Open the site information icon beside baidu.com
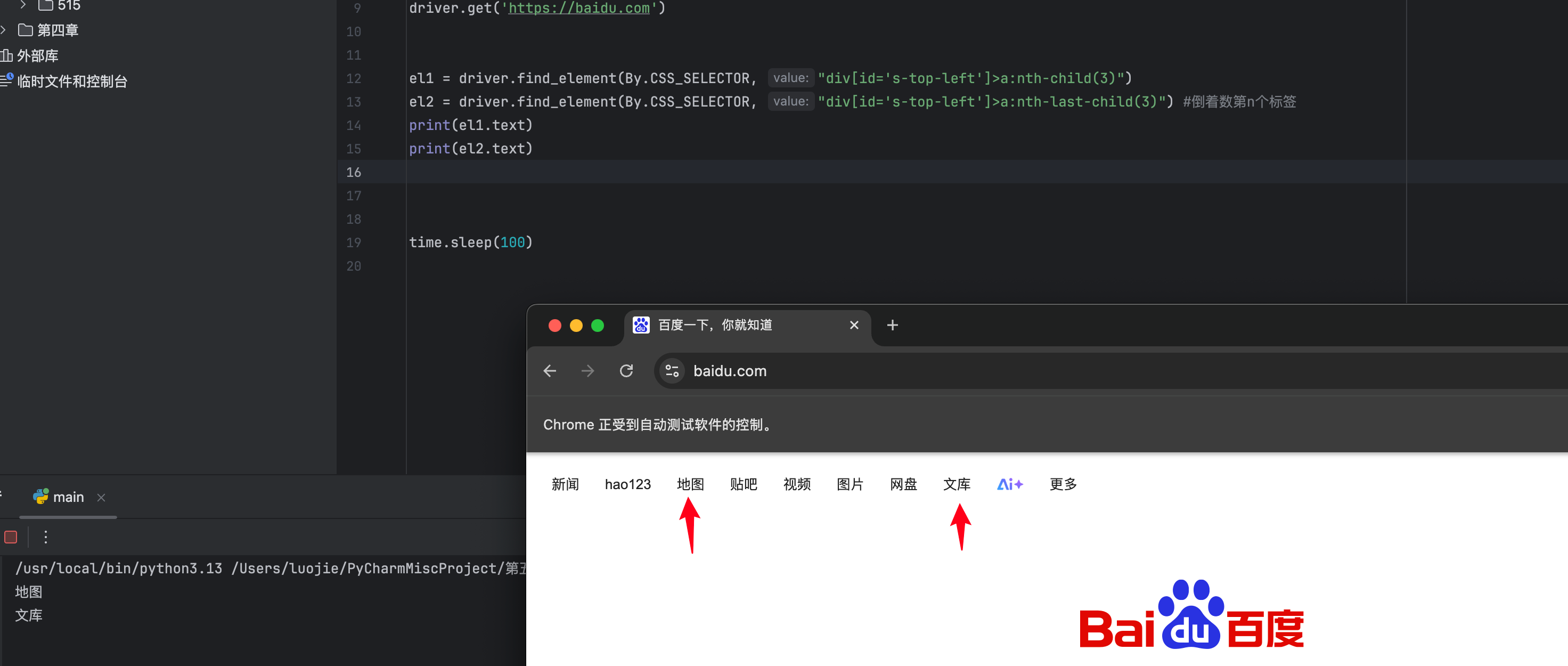 coord(672,371)
